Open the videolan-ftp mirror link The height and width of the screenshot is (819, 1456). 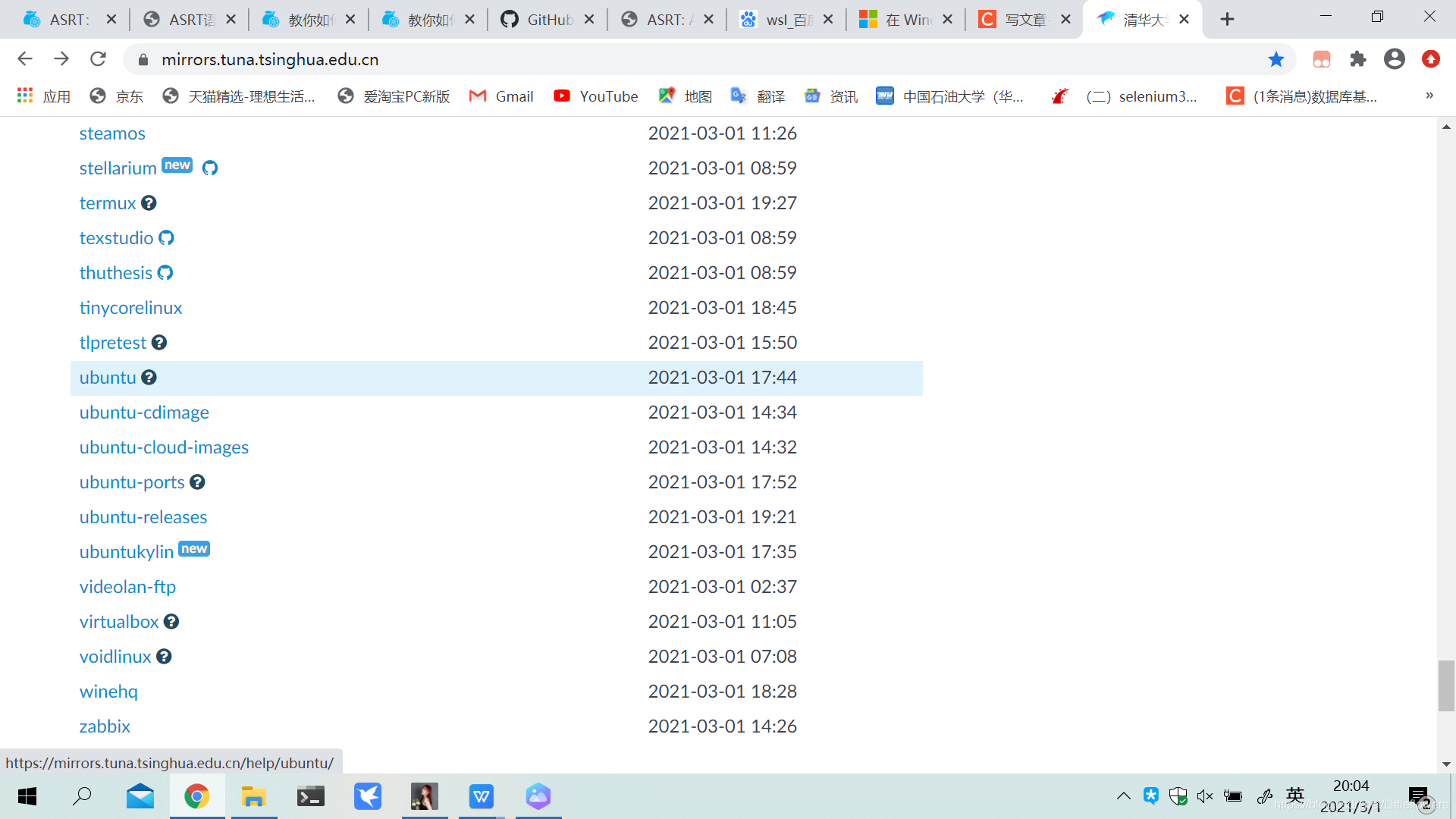[x=127, y=587]
